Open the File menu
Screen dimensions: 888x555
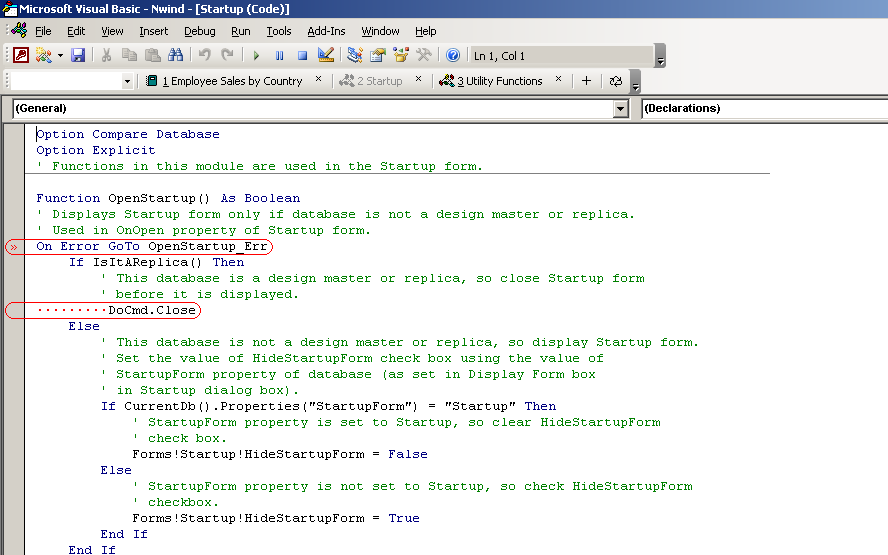click(x=43, y=31)
